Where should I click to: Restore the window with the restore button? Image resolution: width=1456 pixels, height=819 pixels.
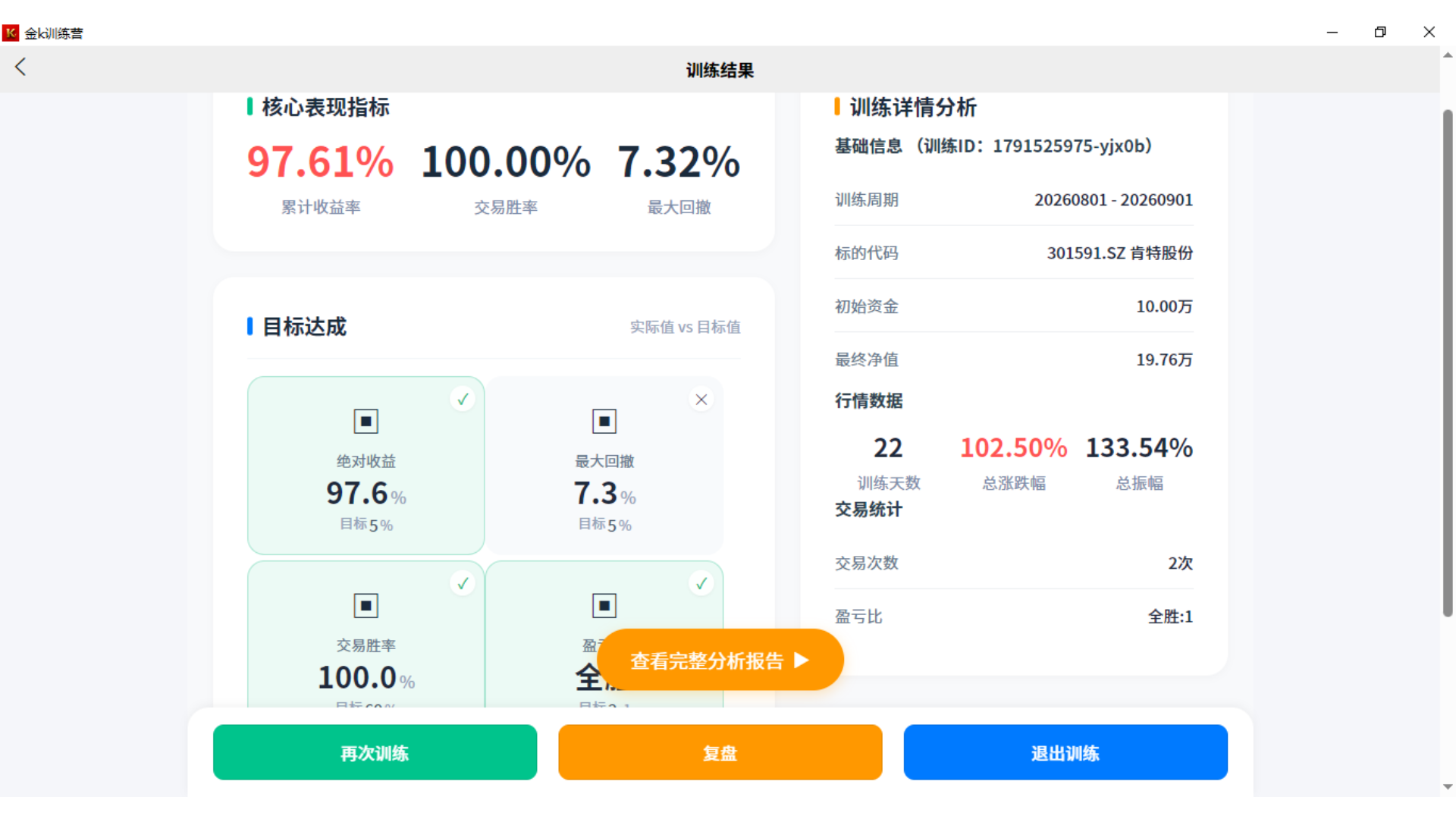click(x=1380, y=32)
